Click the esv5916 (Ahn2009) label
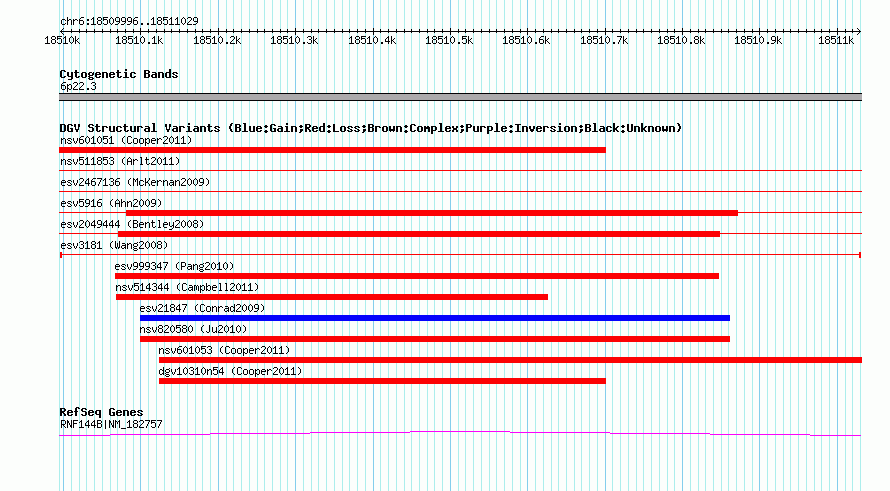This screenshot has width=890, height=491. coord(111,203)
